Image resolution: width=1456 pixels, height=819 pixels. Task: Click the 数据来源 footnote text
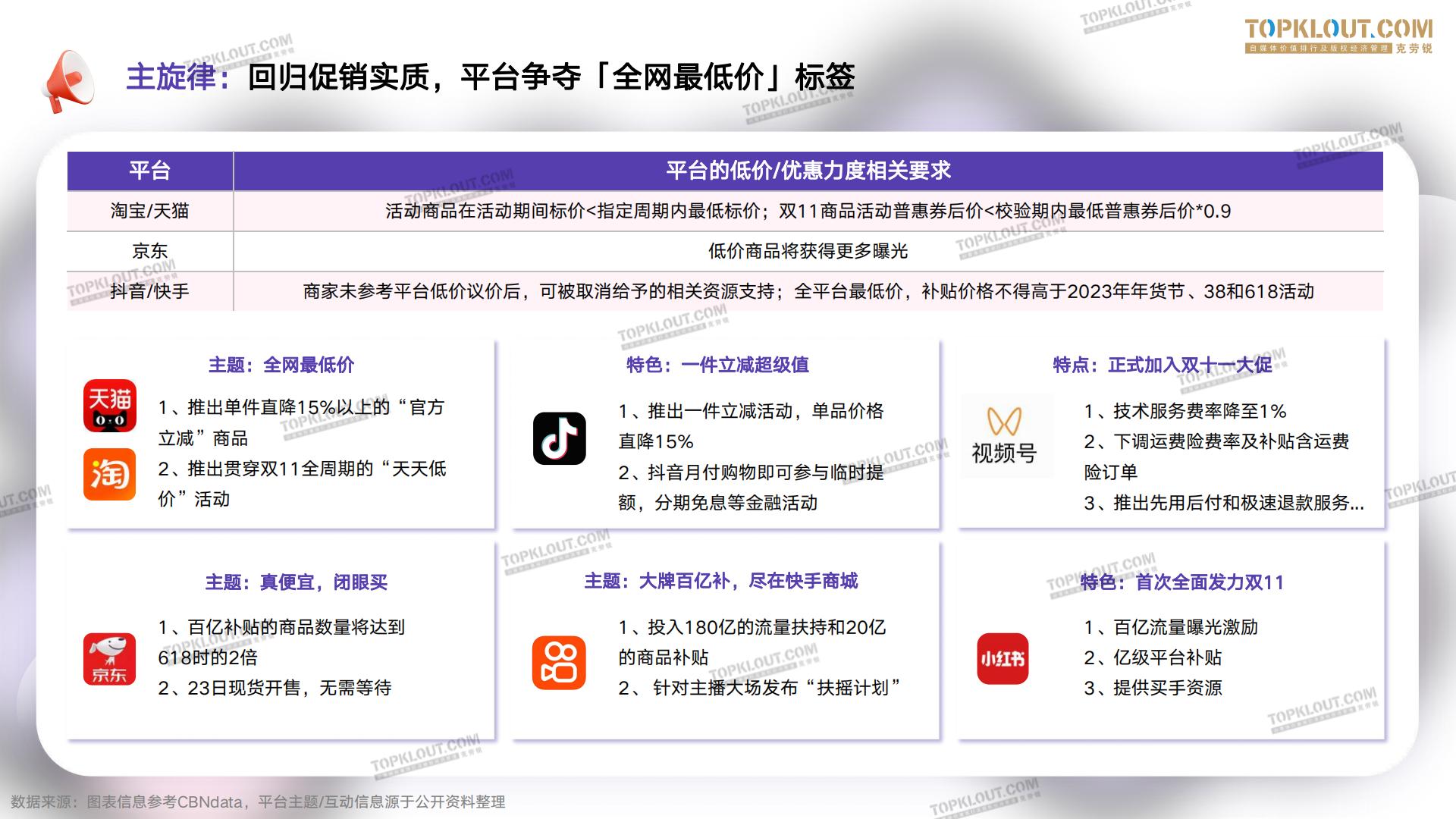coord(258,802)
